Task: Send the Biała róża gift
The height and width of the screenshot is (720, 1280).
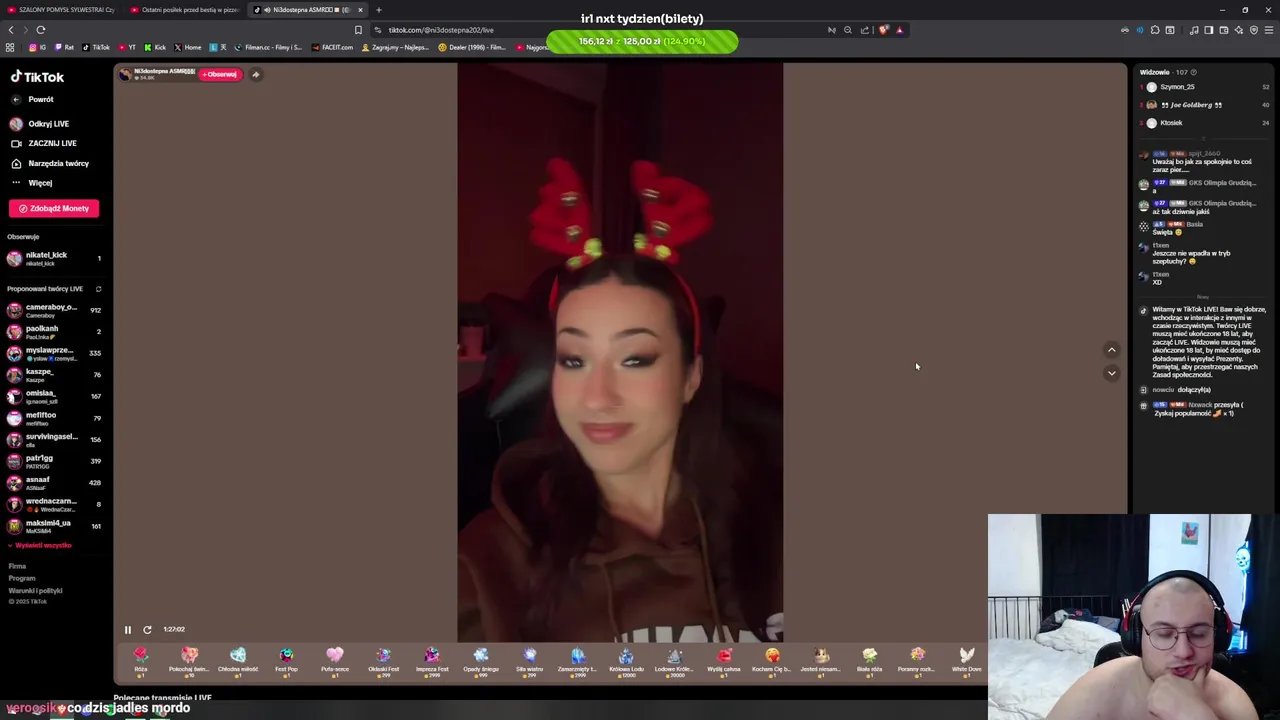Action: [x=869, y=662]
